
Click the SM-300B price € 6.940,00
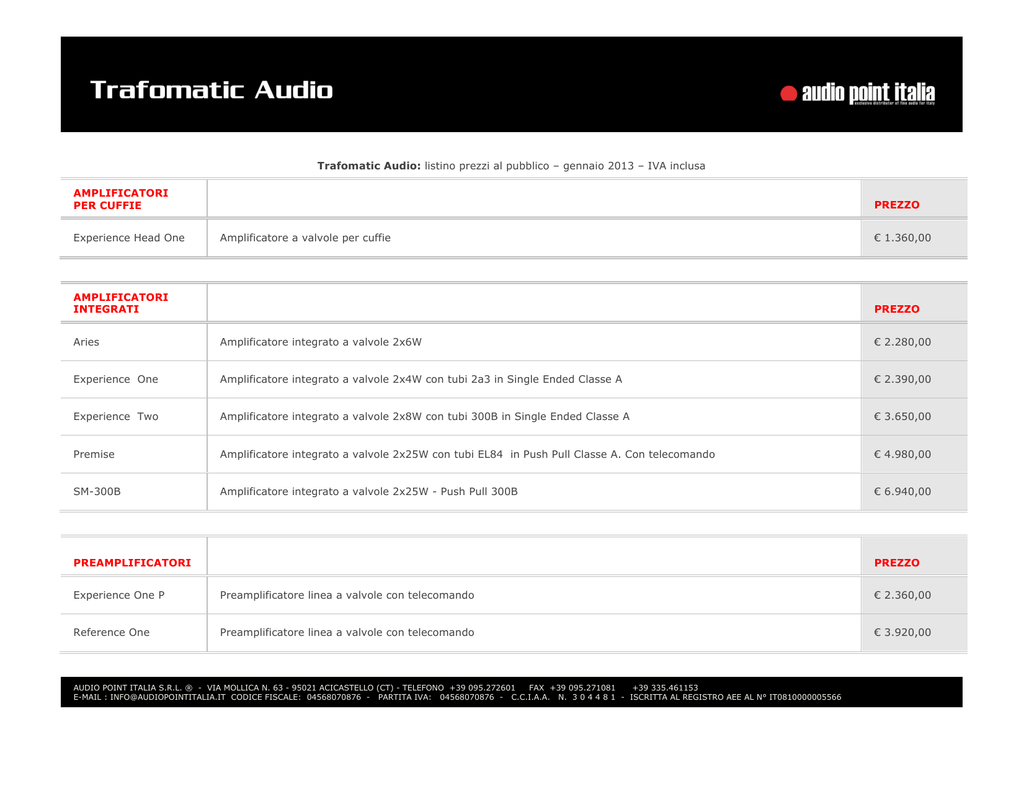coord(903,491)
